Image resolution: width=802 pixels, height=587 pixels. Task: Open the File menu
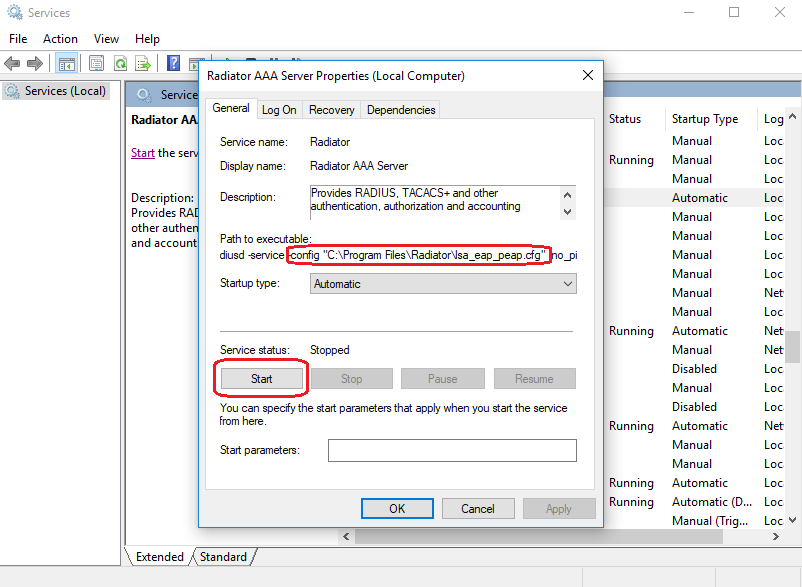[x=18, y=39]
